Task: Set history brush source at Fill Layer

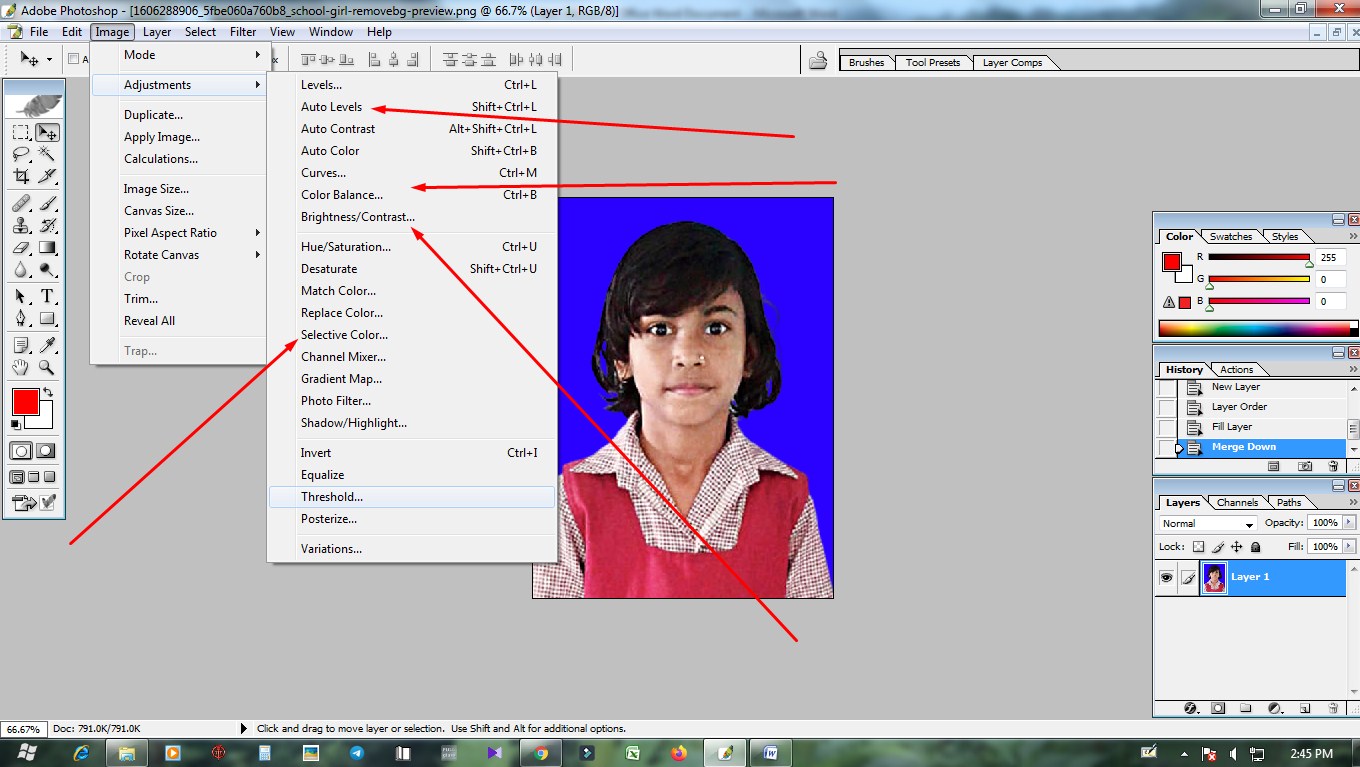Action: tap(1167, 428)
